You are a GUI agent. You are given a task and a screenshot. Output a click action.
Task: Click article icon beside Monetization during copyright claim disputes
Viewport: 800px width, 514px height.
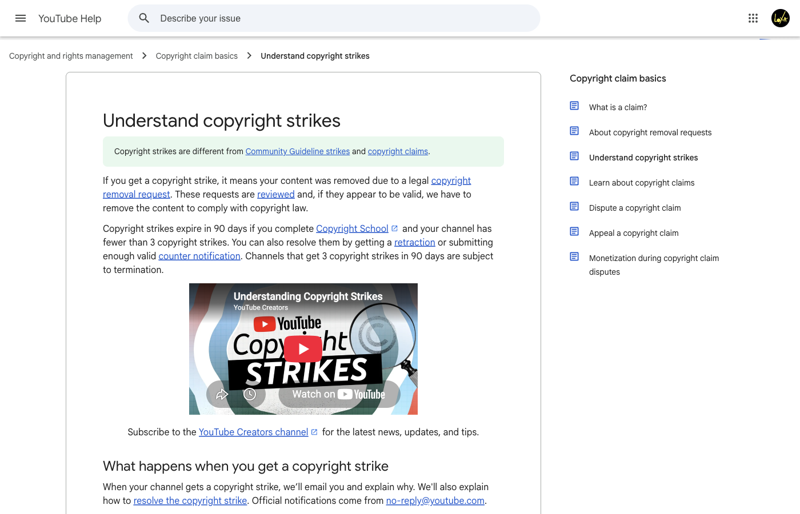(x=574, y=257)
